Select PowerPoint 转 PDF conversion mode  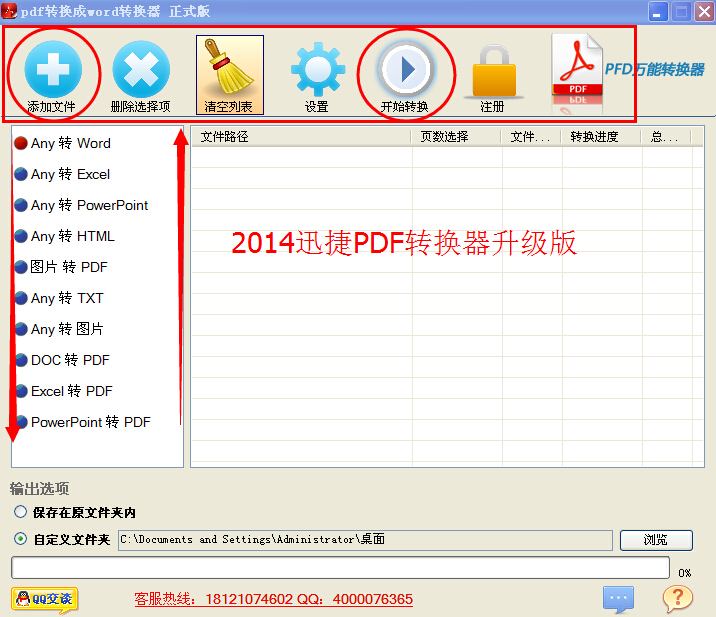coord(83,422)
